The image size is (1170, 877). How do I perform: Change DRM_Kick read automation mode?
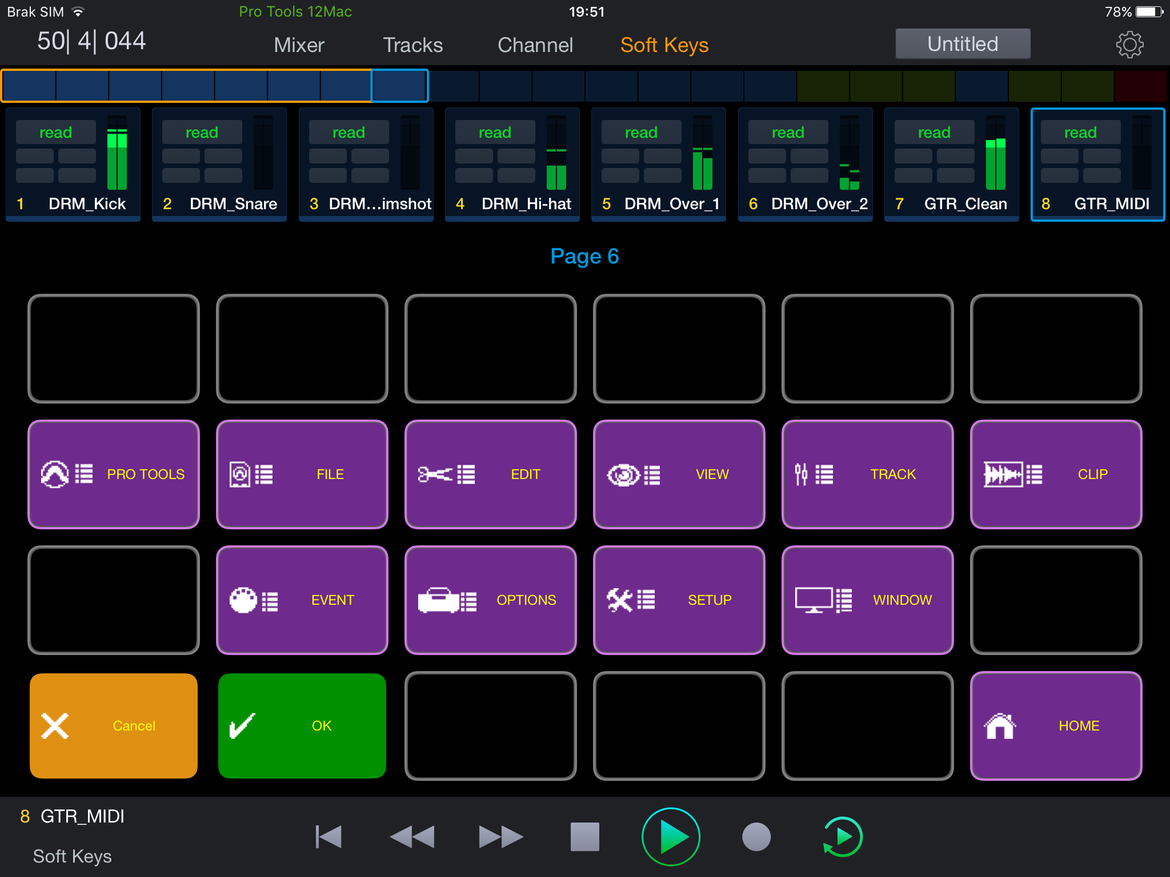56,132
